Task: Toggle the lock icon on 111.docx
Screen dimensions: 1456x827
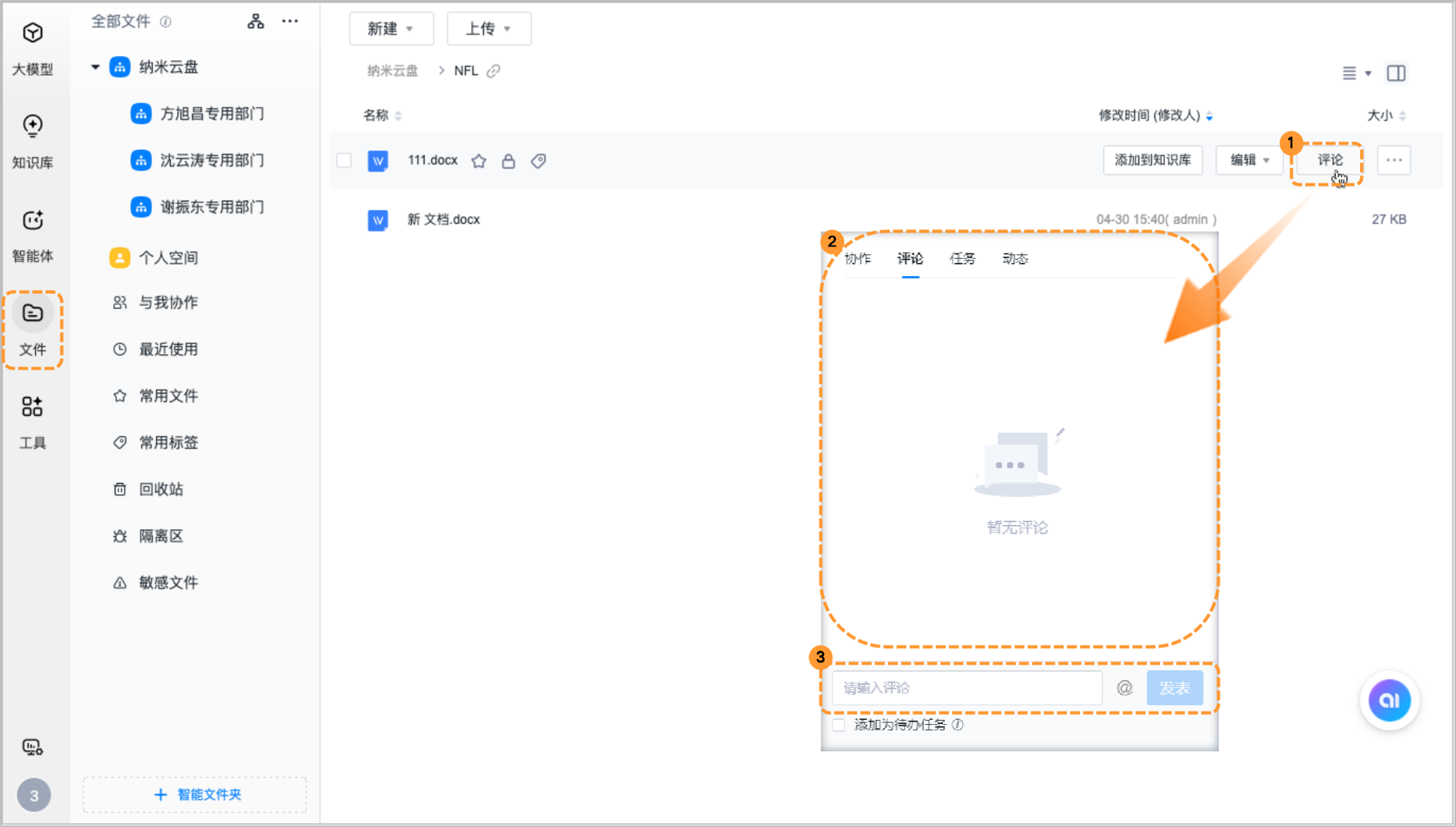Action: coord(509,160)
